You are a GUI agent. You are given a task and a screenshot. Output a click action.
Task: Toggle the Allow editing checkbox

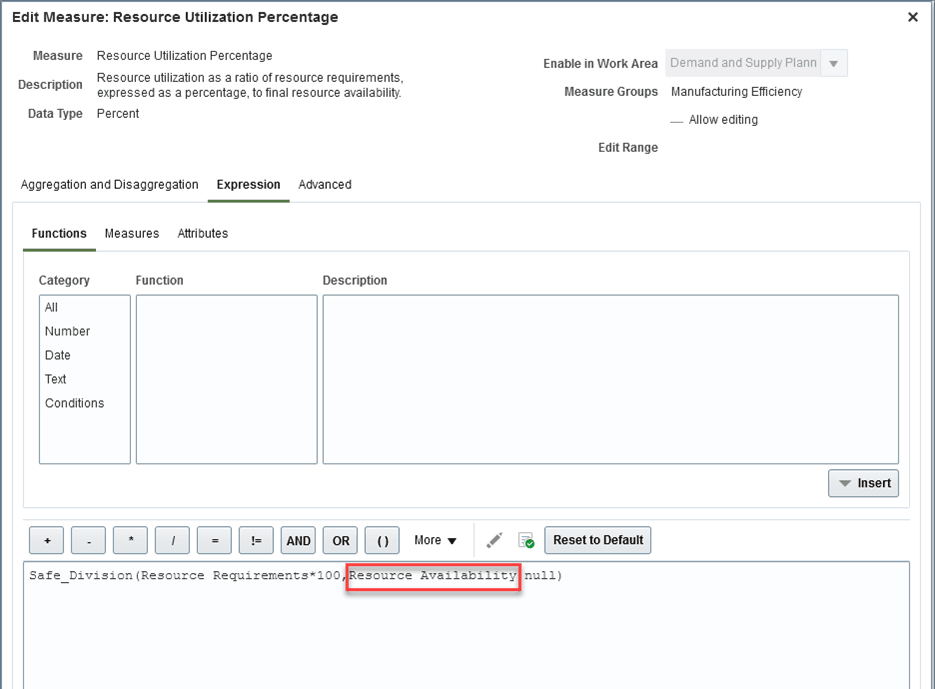(676, 119)
